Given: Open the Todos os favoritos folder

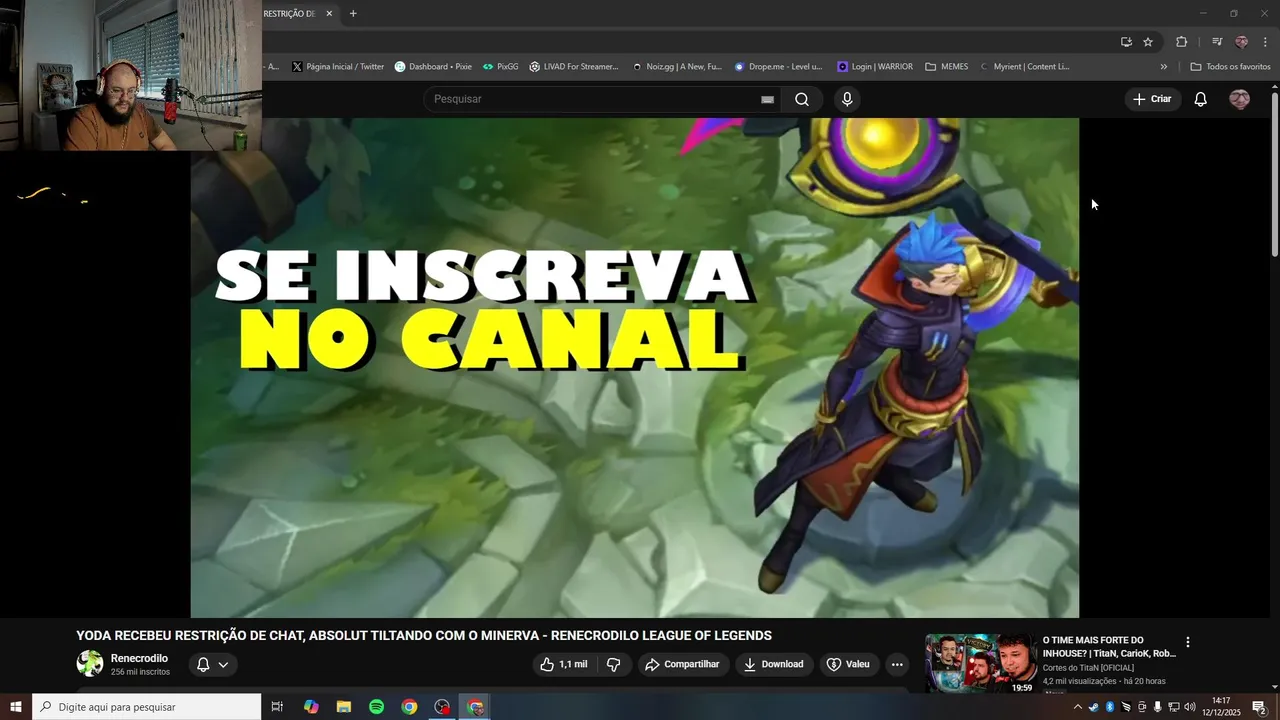Looking at the screenshot, I should [x=1230, y=67].
